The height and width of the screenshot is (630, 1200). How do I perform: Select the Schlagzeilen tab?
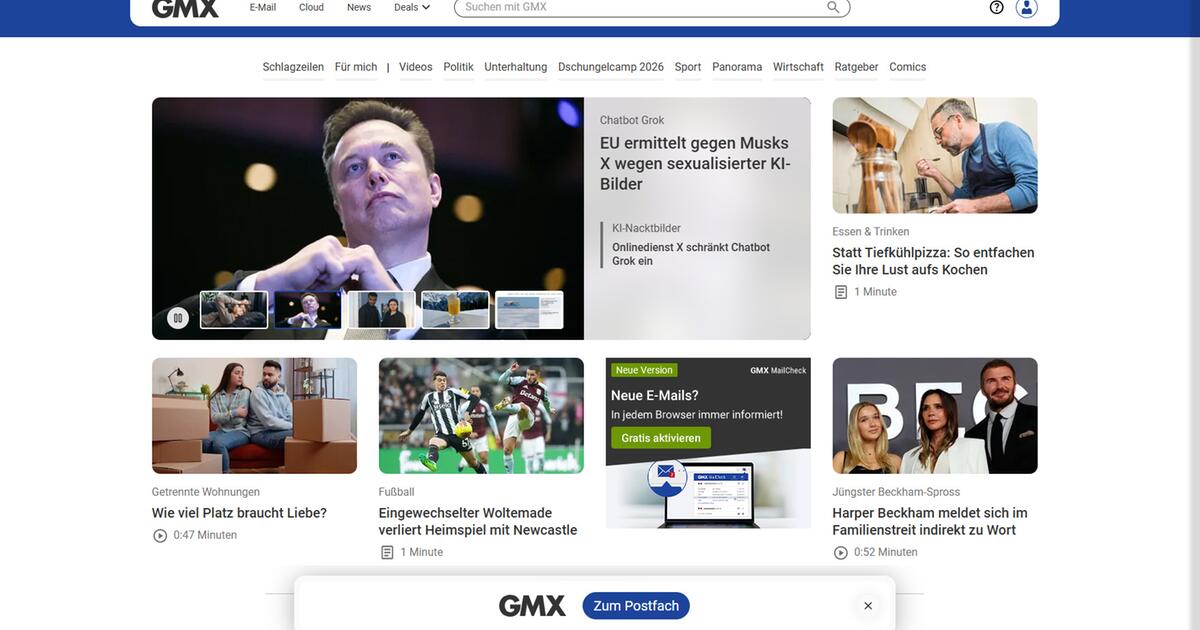pyautogui.click(x=293, y=67)
